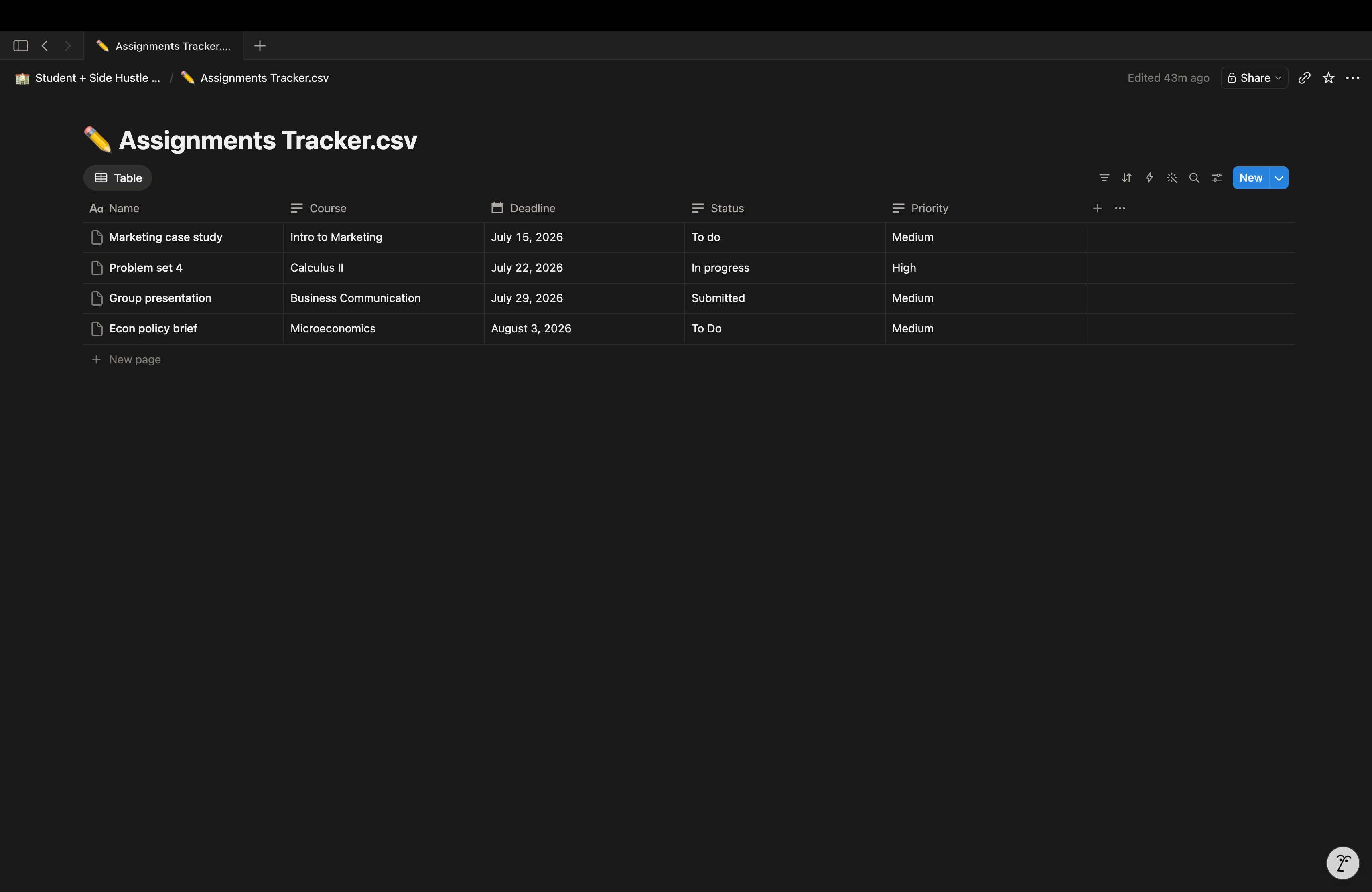Image resolution: width=1372 pixels, height=892 pixels.
Task: Edit the Intro to Marketing cell
Action: 384,237
